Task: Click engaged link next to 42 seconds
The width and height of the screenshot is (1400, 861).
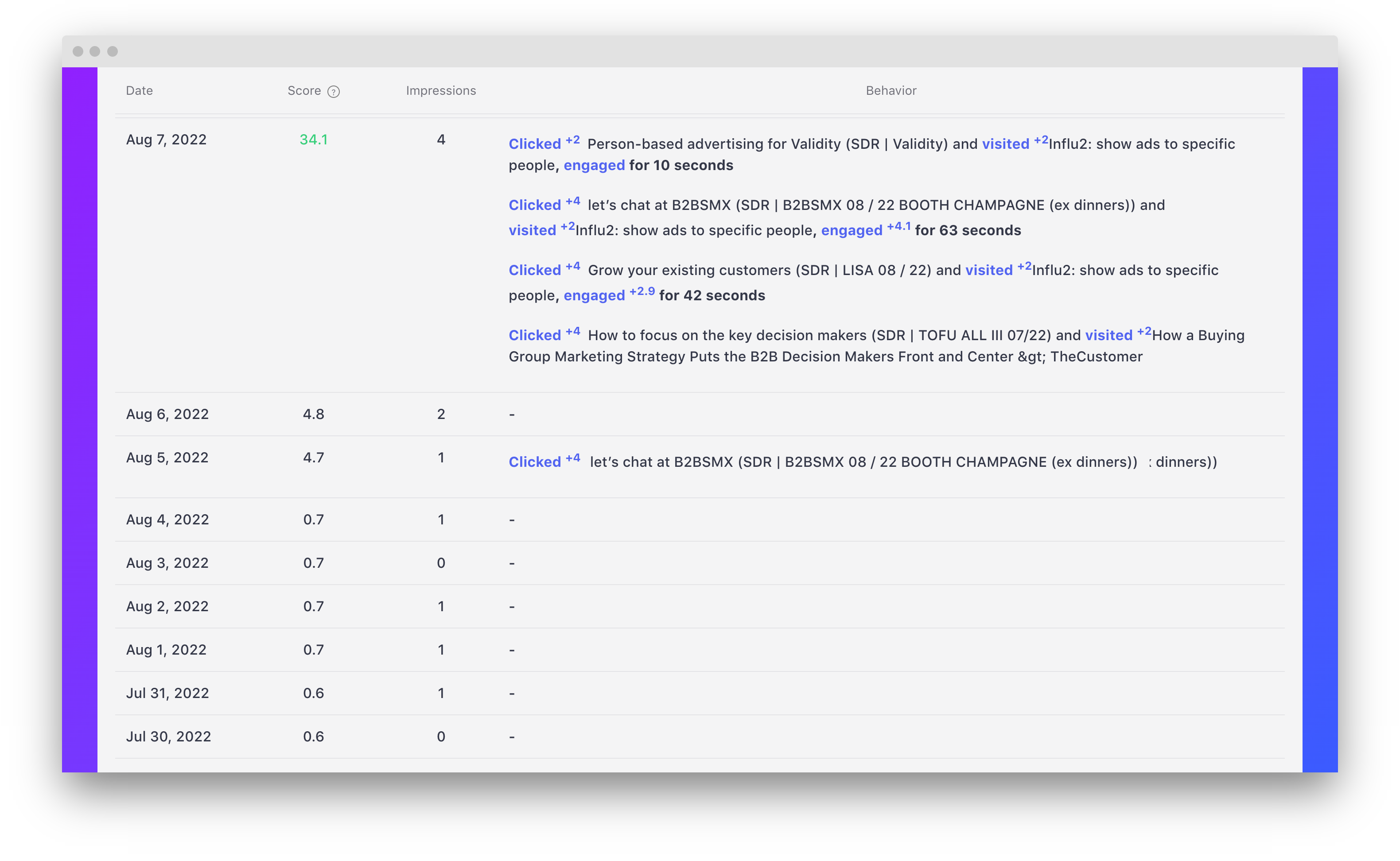Action: (x=594, y=295)
